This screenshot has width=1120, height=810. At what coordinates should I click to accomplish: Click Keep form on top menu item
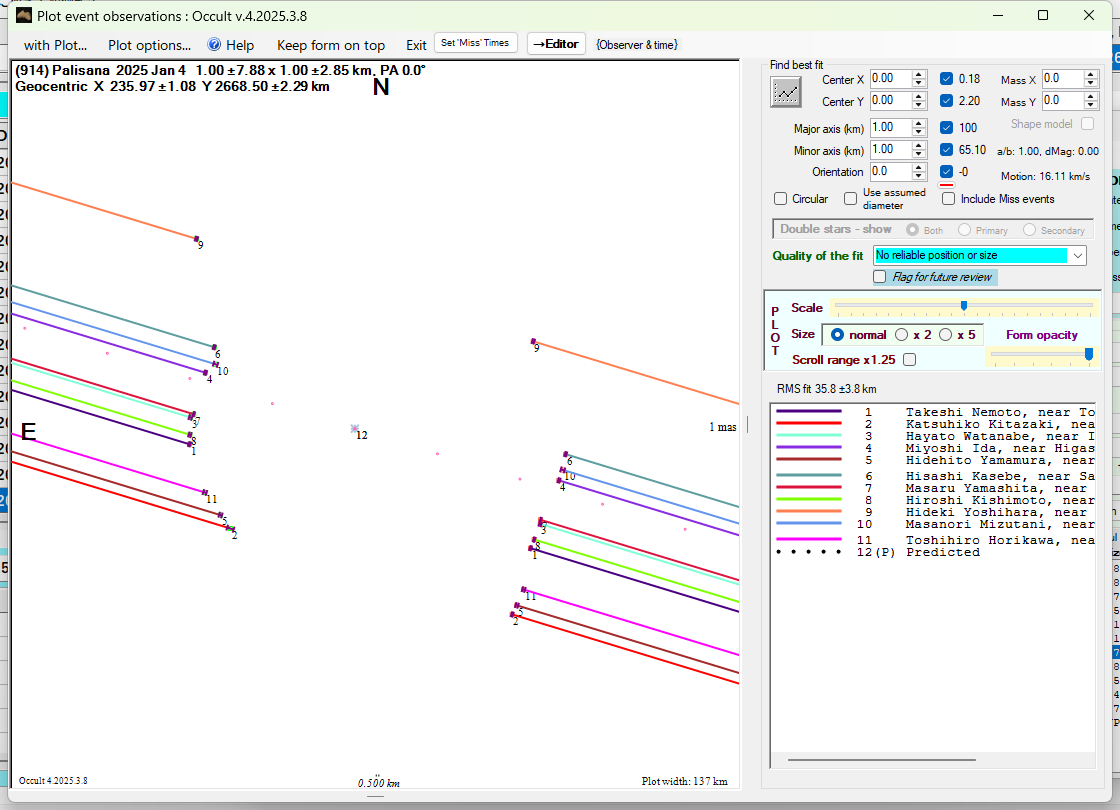(330, 45)
